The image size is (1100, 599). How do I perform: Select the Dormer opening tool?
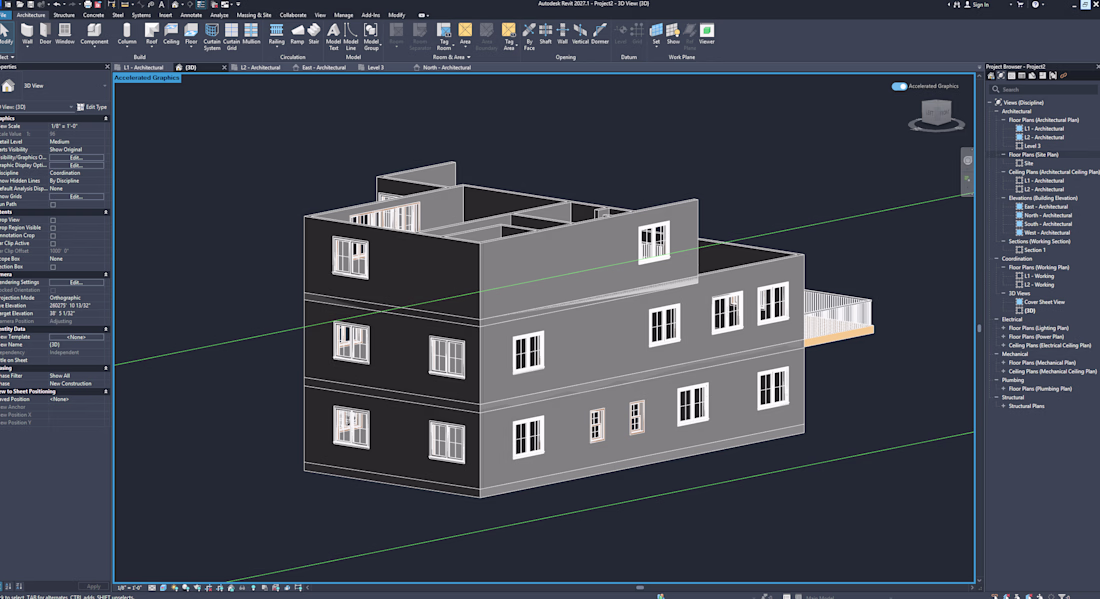[600, 34]
